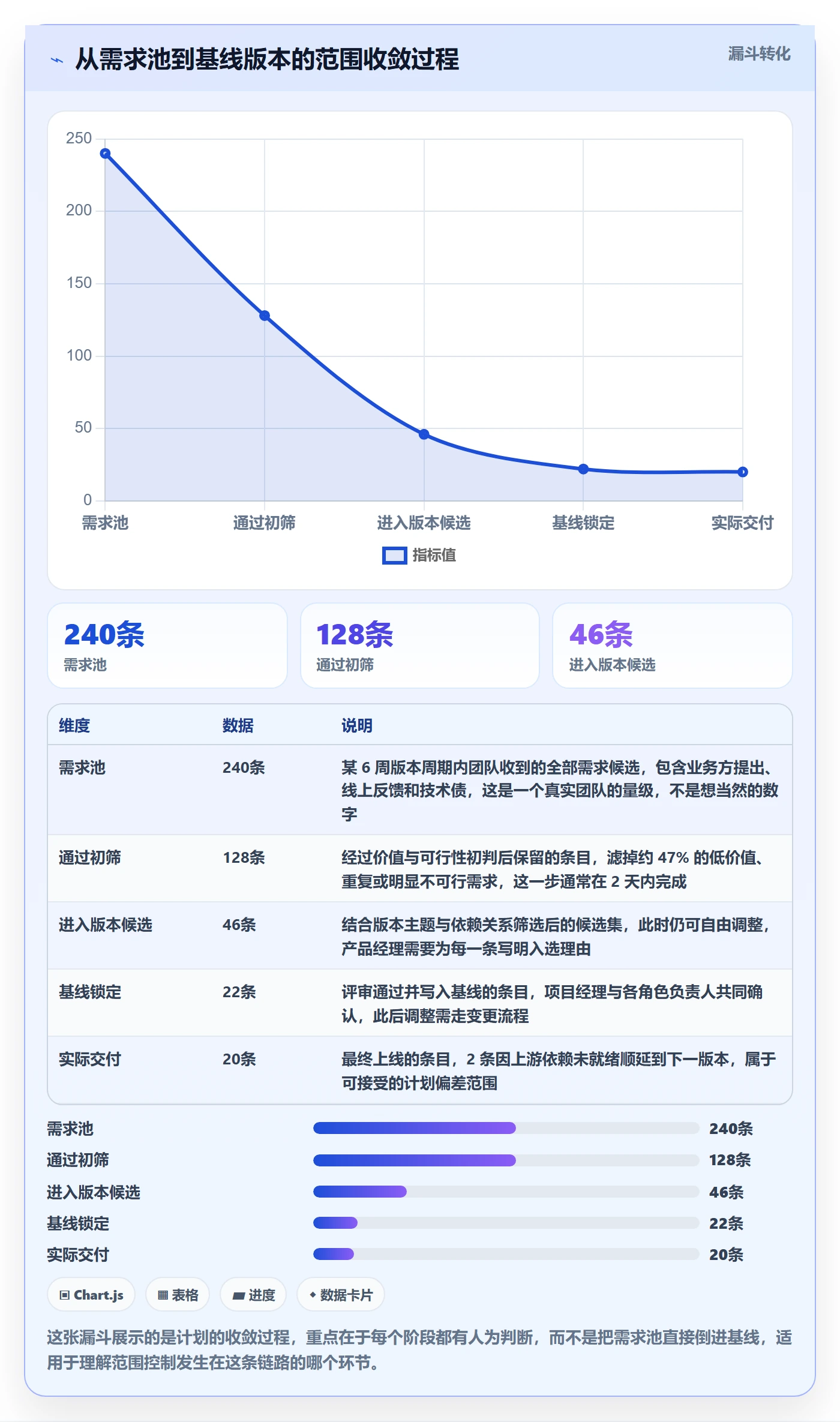Click the 实际交付 progress bar
840x1422 pixels.
(x=506, y=1254)
